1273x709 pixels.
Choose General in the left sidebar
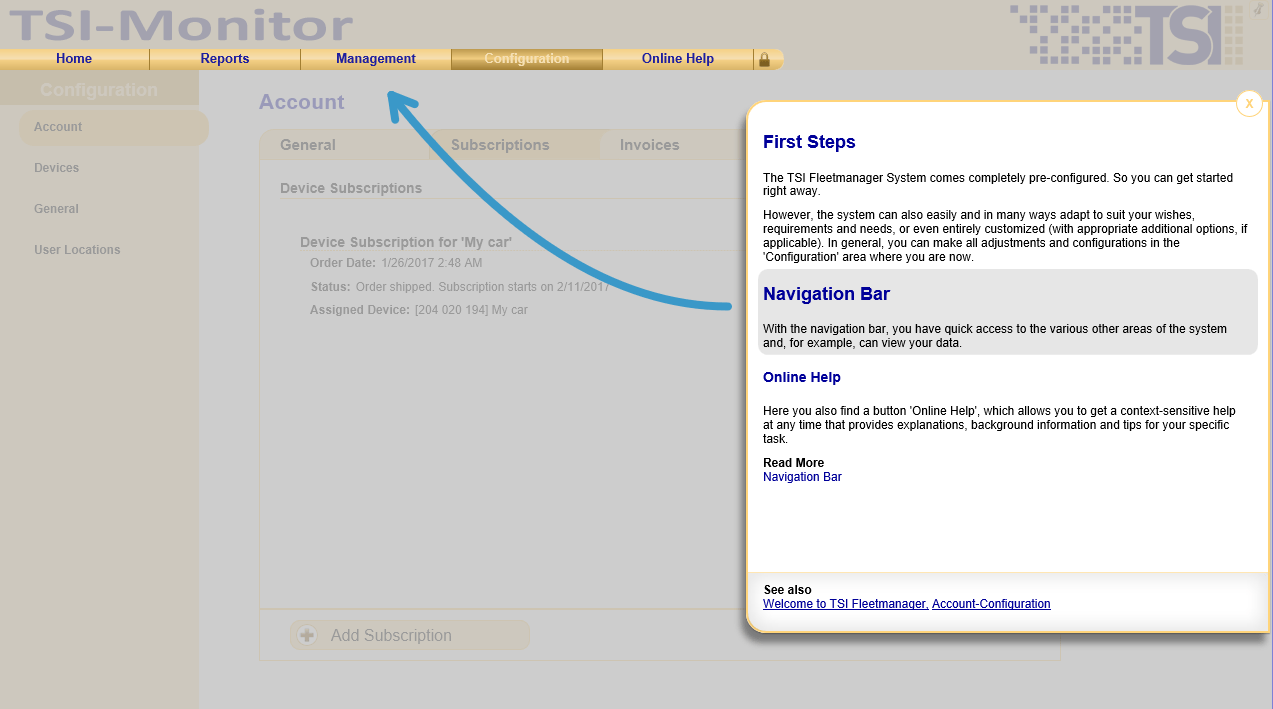(56, 209)
